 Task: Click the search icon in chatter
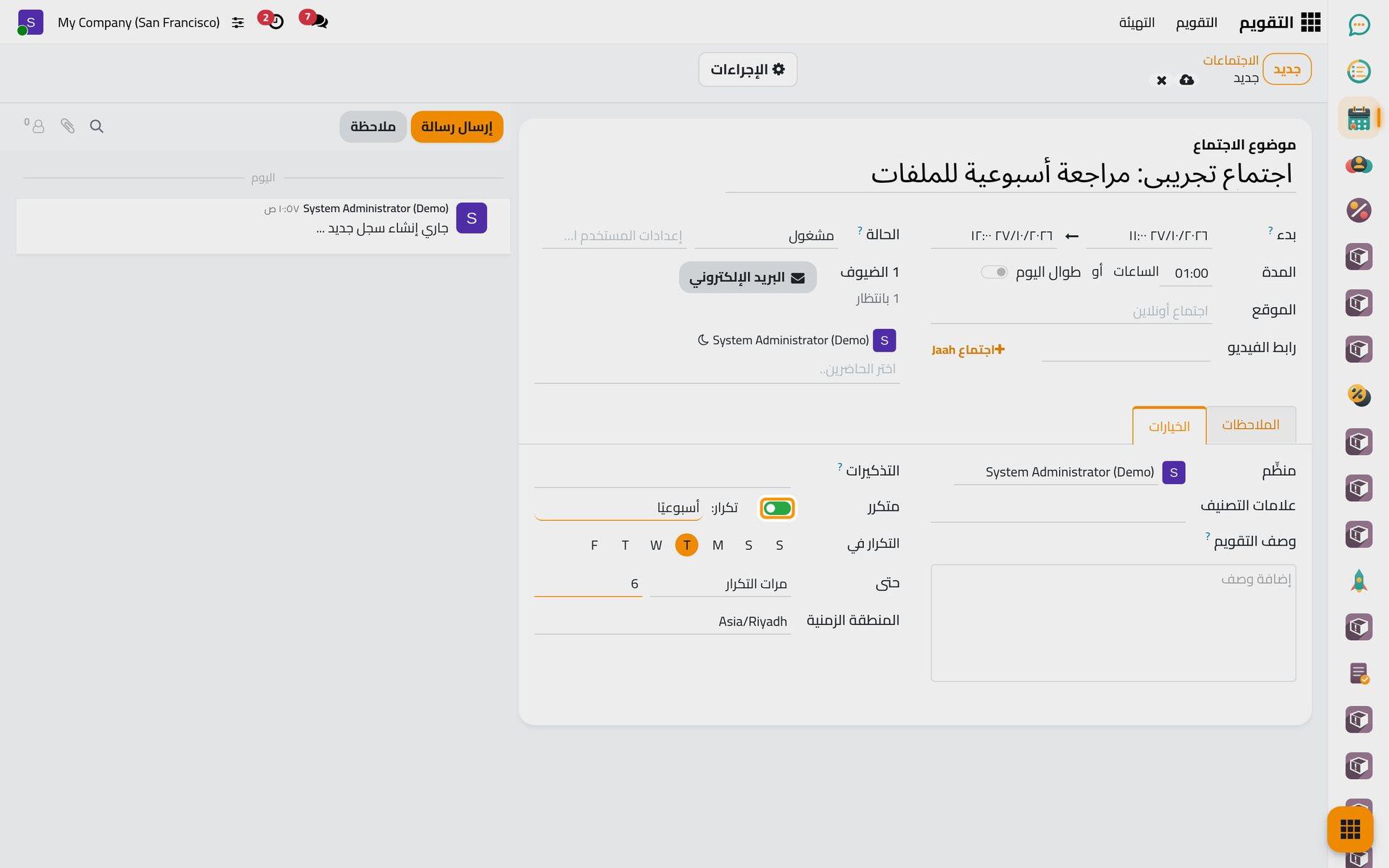[x=96, y=127]
